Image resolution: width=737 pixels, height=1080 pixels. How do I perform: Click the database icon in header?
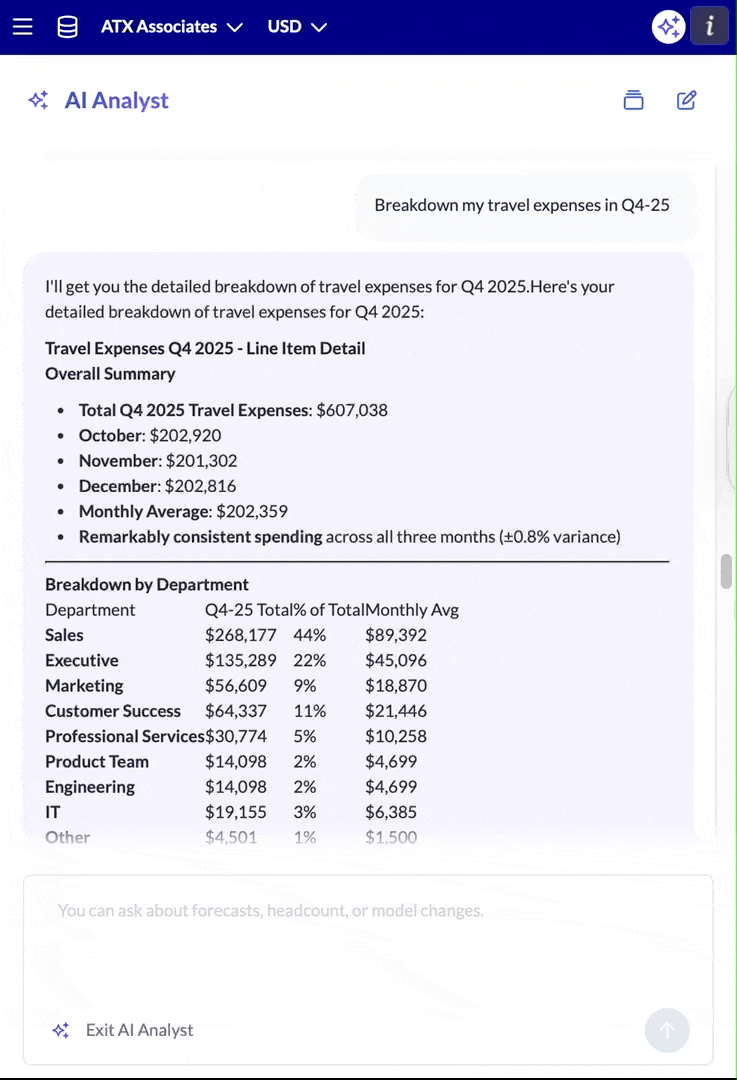click(x=68, y=27)
